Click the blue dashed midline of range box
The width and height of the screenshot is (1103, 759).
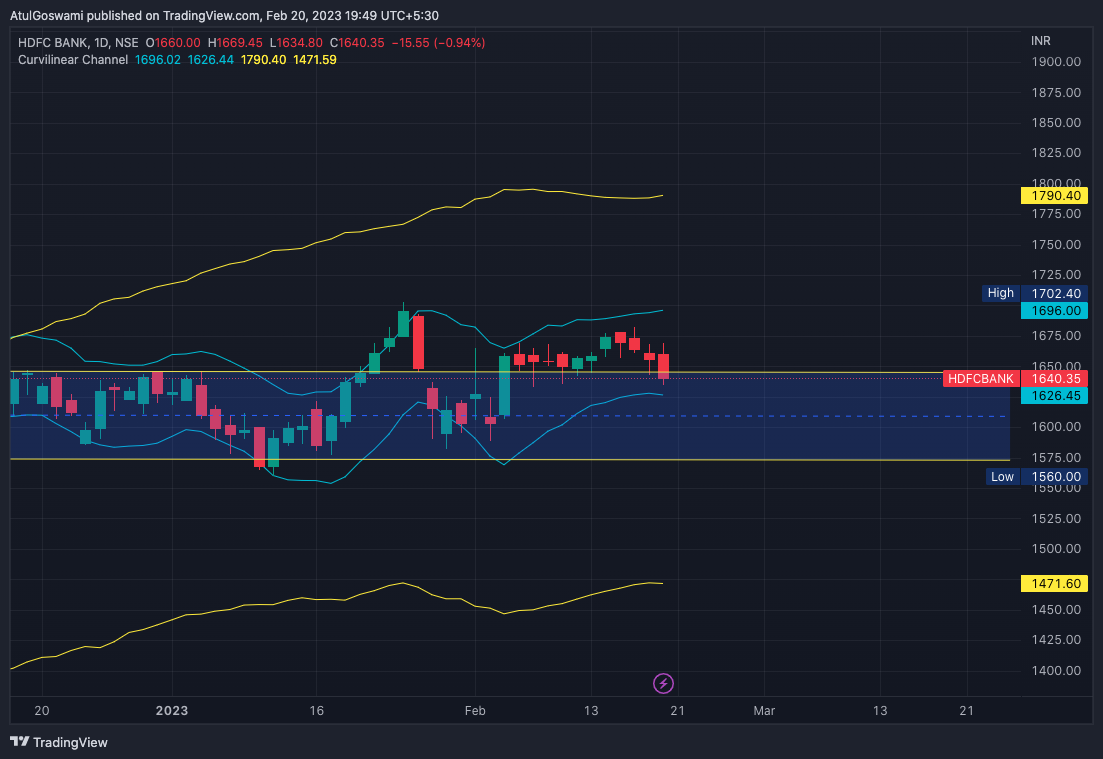pos(509,416)
